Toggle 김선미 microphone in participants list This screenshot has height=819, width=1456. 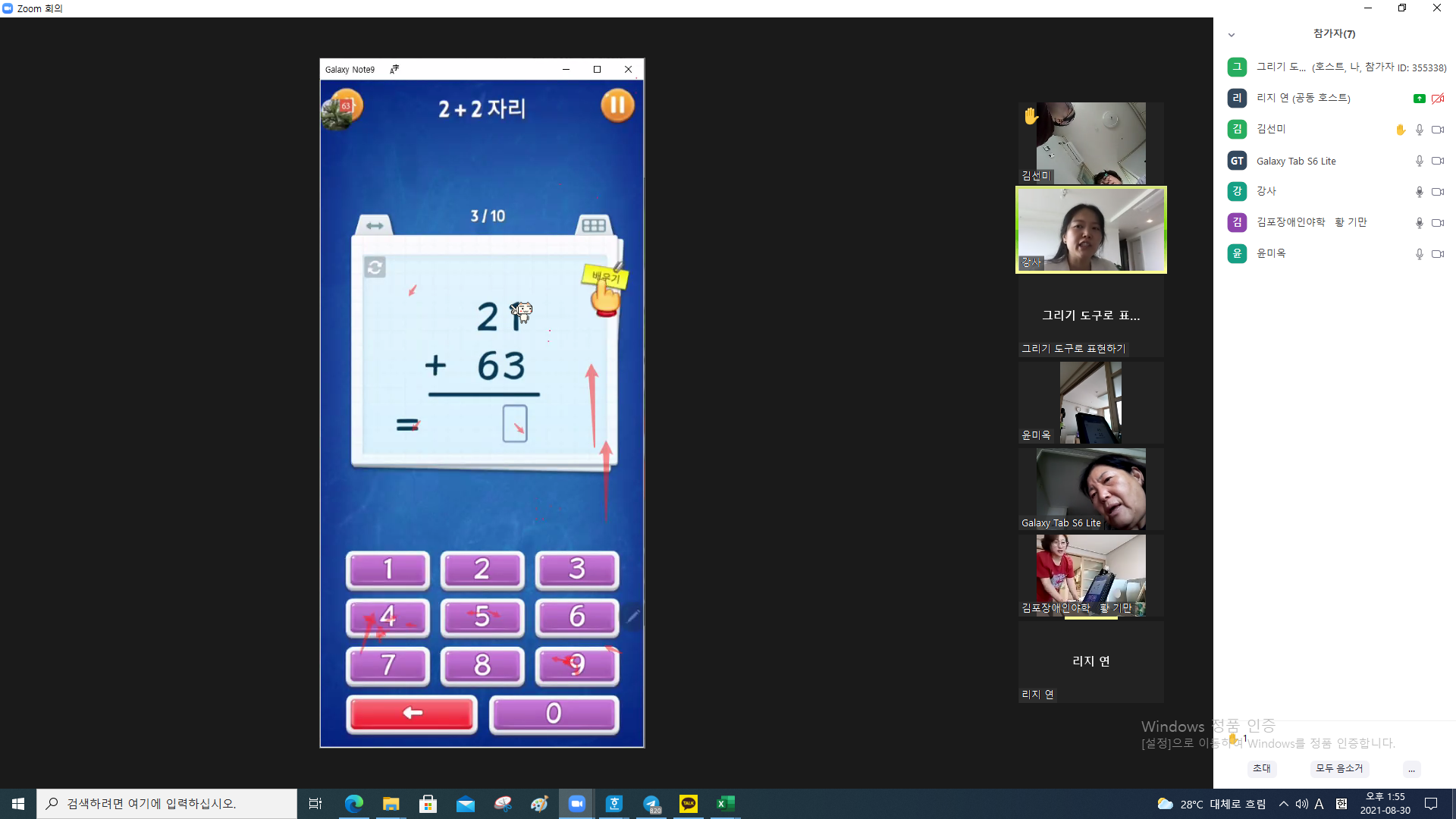pyautogui.click(x=1419, y=130)
